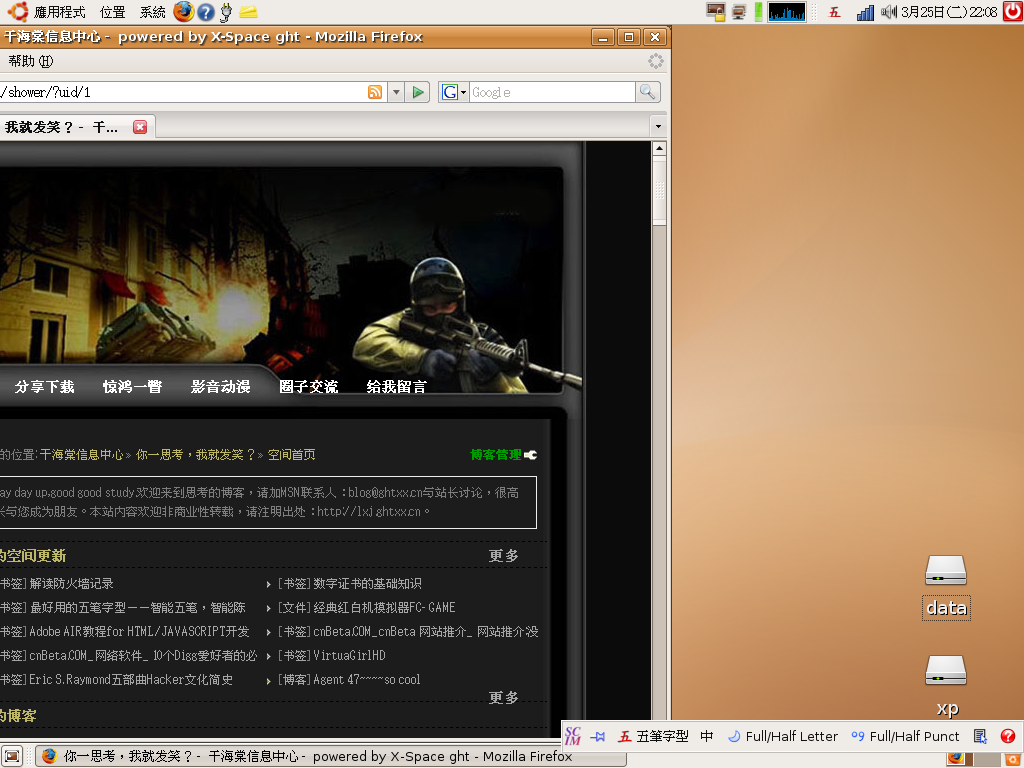Open the 惊鸿一瞥 navigation tab
This screenshot has height=768, width=1024.
(x=133, y=387)
